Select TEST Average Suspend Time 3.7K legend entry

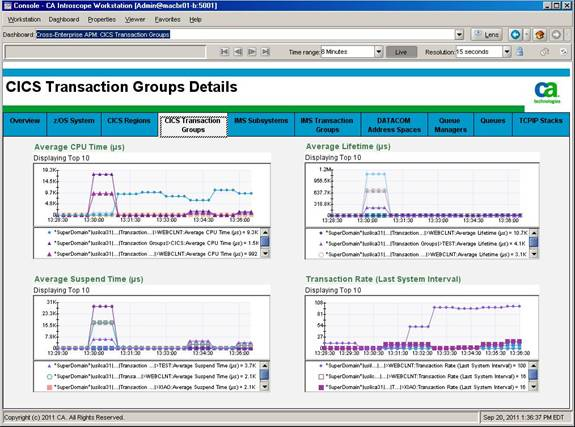click(151, 366)
